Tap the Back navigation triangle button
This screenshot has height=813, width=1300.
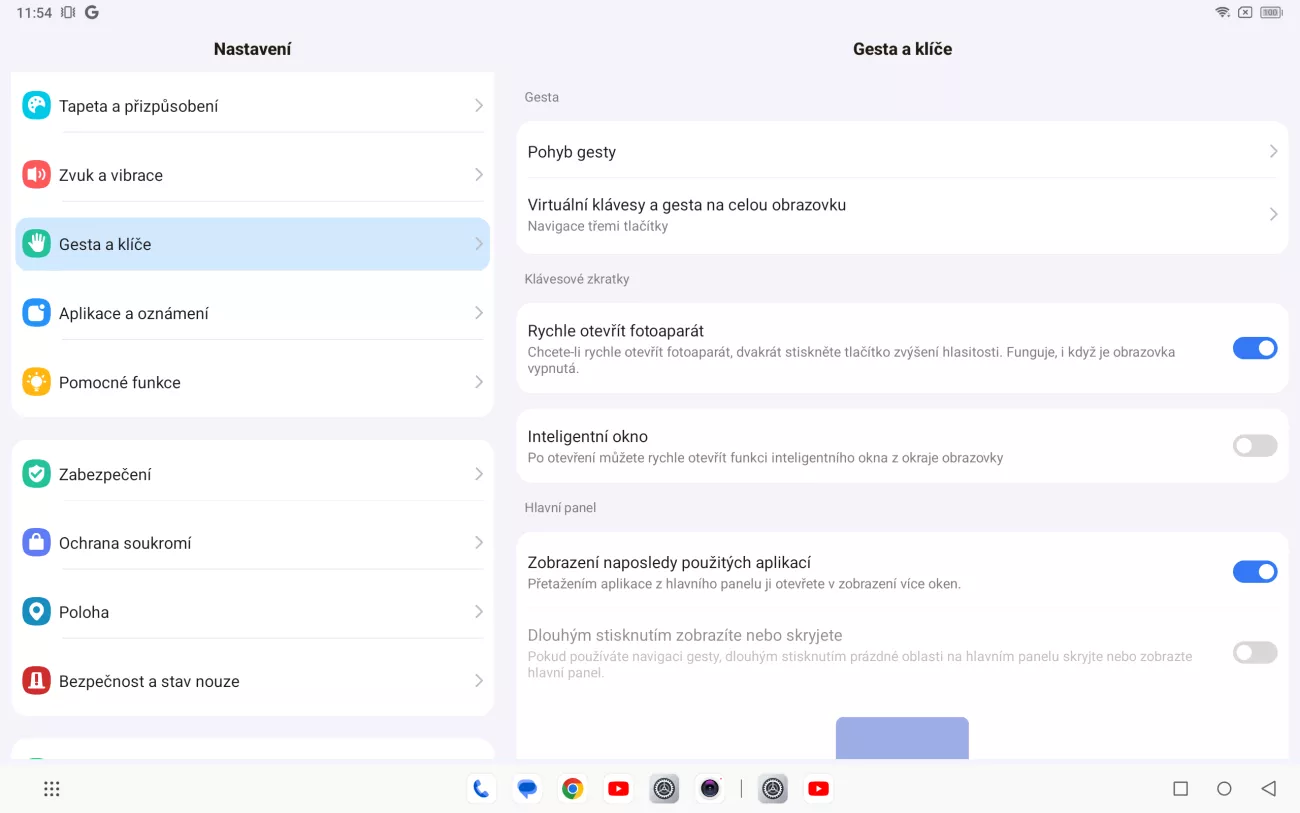pos(1268,789)
